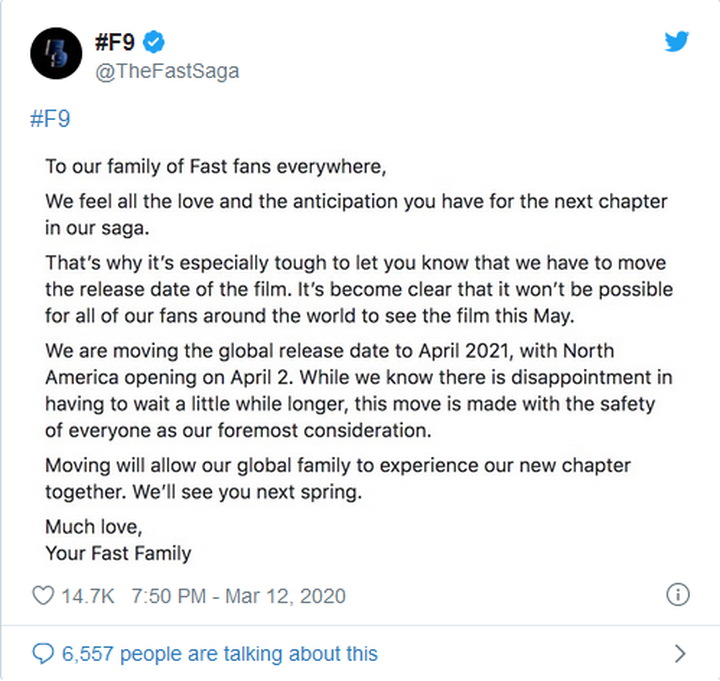The width and height of the screenshot is (720, 681).
Task: Expand the conversation with the right chevron
Action: point(680,654)
